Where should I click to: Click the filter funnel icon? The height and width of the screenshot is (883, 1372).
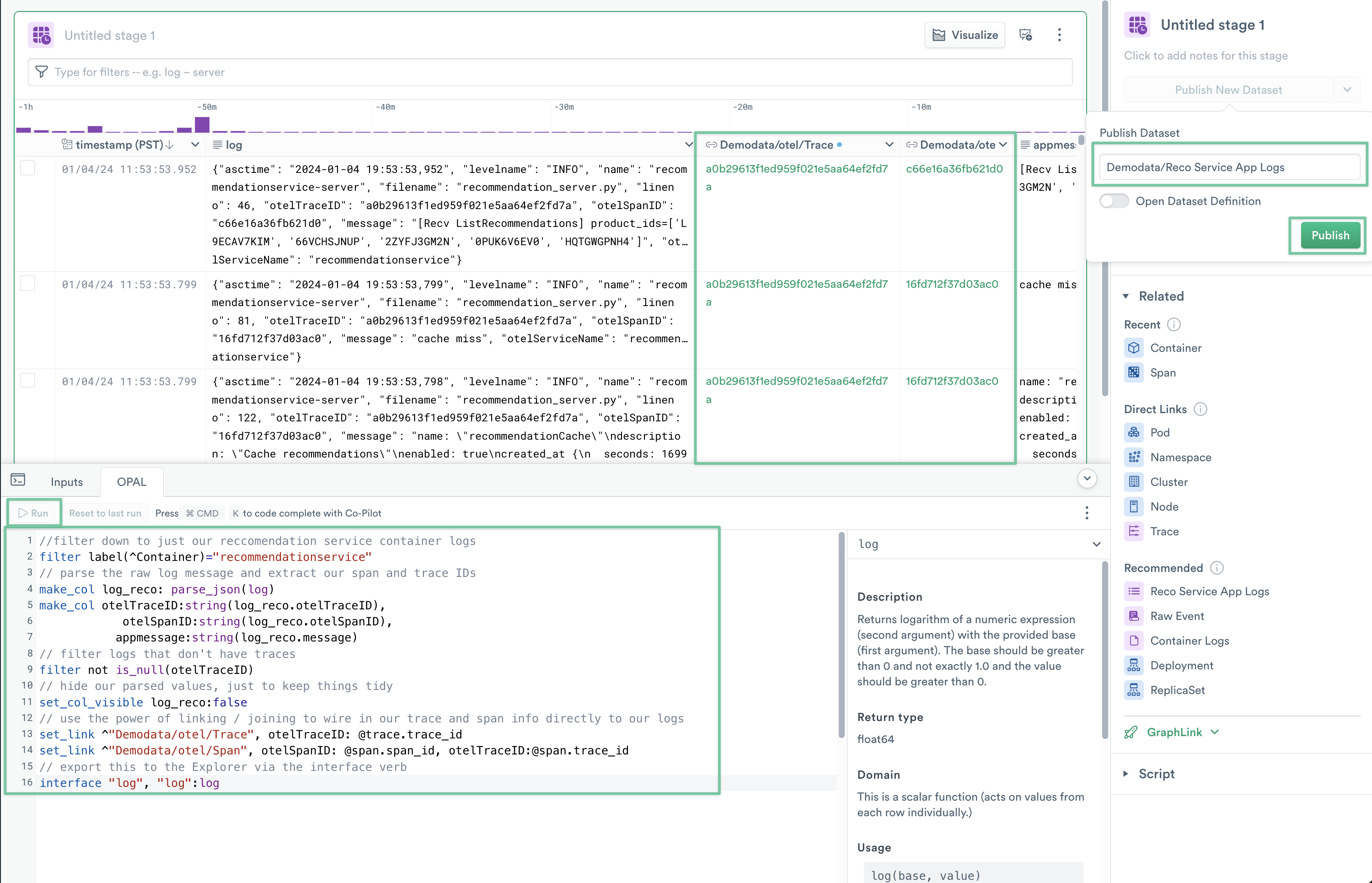41,72
